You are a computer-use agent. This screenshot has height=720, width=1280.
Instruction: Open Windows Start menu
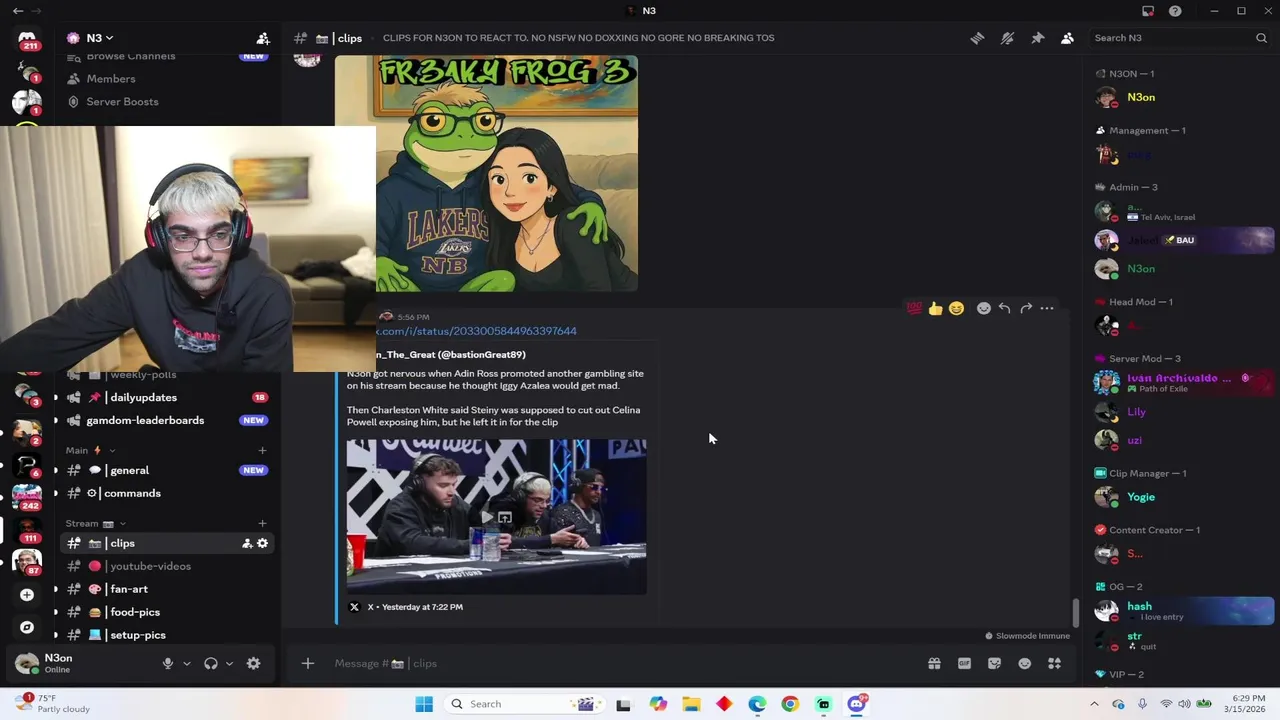[424, 704]
